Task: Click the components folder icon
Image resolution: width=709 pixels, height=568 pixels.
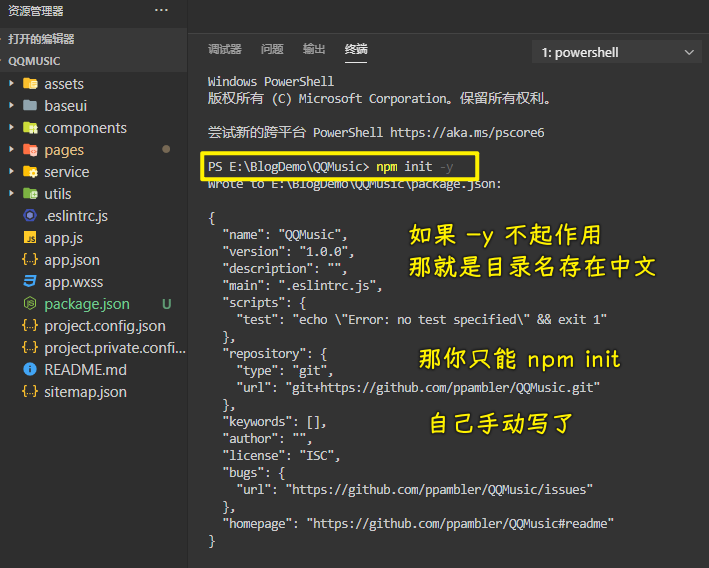Action: (x=30, y=128)
